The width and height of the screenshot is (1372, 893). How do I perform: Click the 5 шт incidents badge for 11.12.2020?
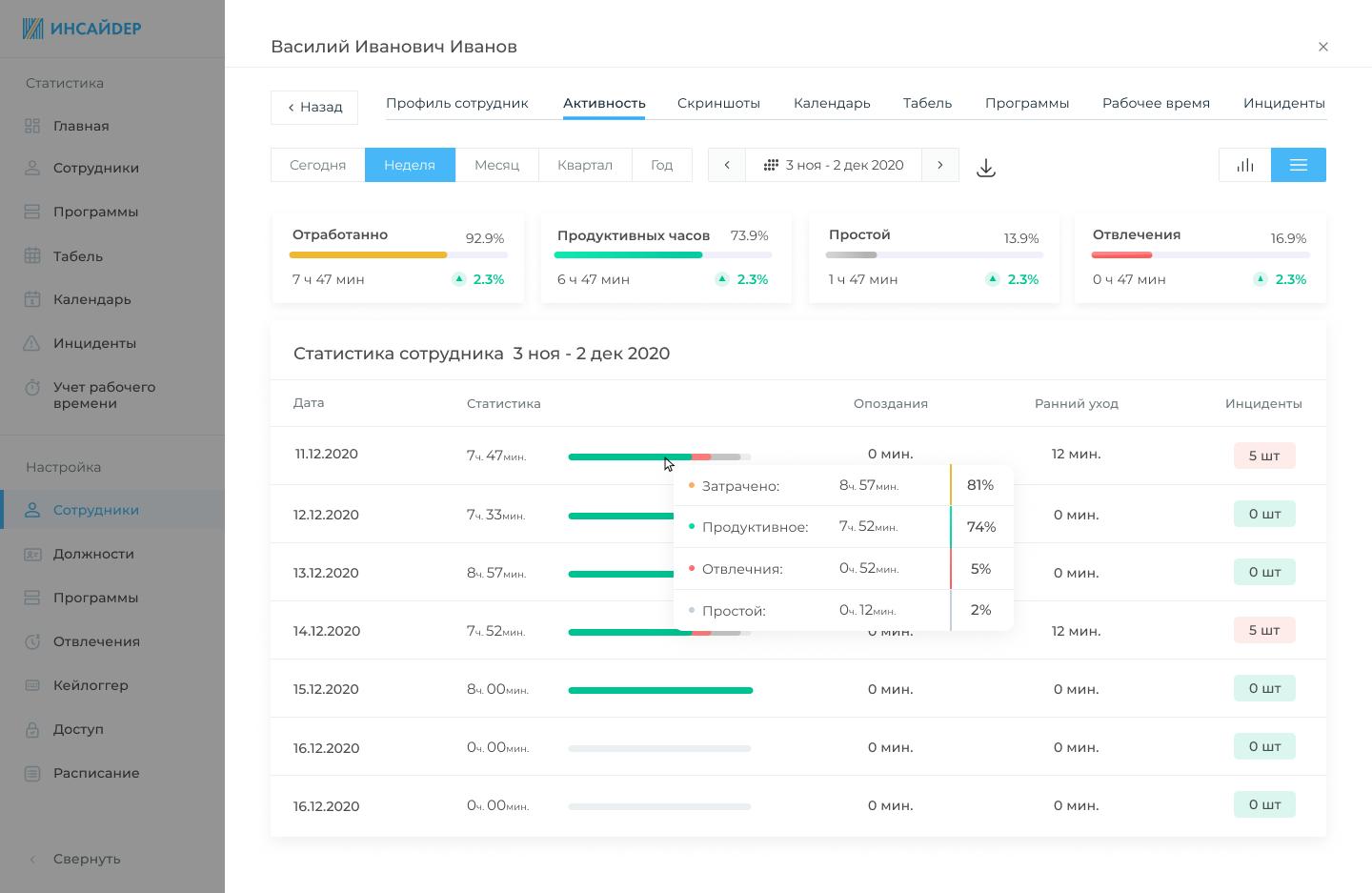tap(1263, 456)
